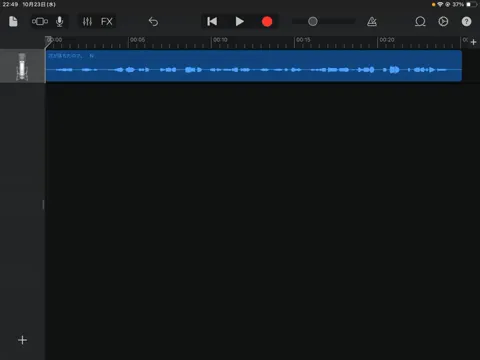The width and height of the screenshot is (480, 360).
Task: Select the microphone audio track header
Action: pyautogui.click(x=22, y=66)
